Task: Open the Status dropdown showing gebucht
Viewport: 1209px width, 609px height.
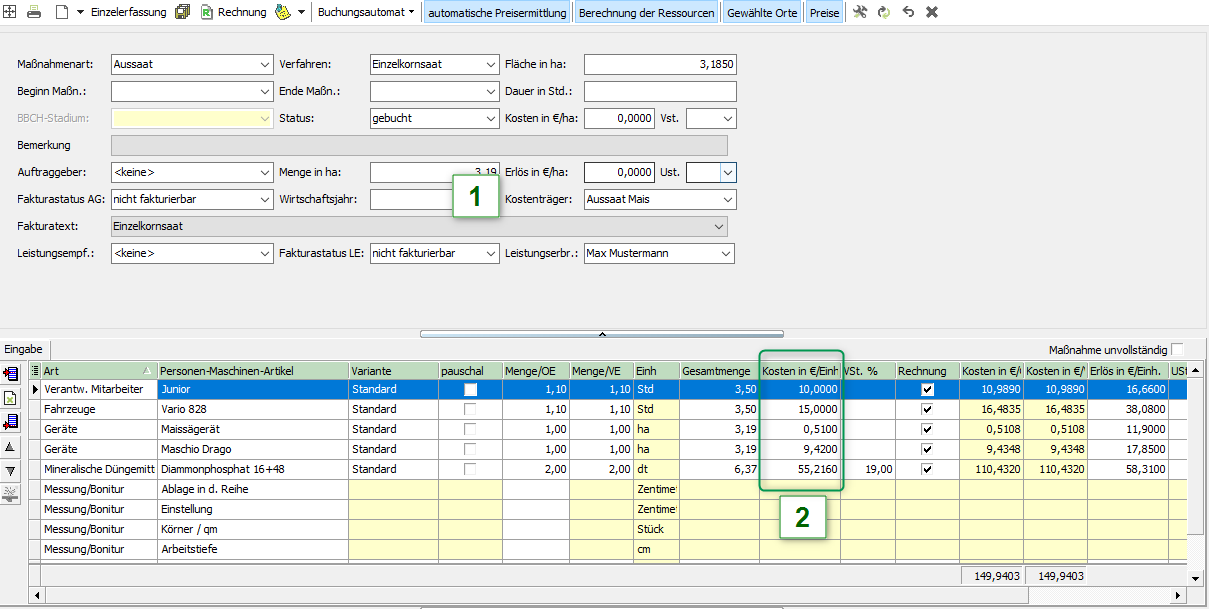Action: (x=490, y=118)
